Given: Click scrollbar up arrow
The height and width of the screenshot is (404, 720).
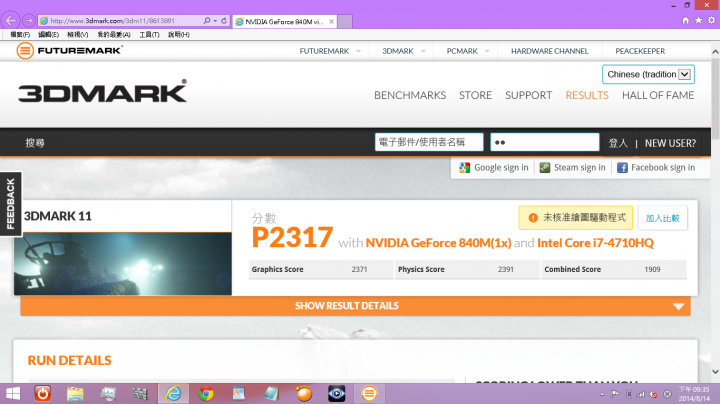Looking at the screenshot, I should [x=715, y=52].
